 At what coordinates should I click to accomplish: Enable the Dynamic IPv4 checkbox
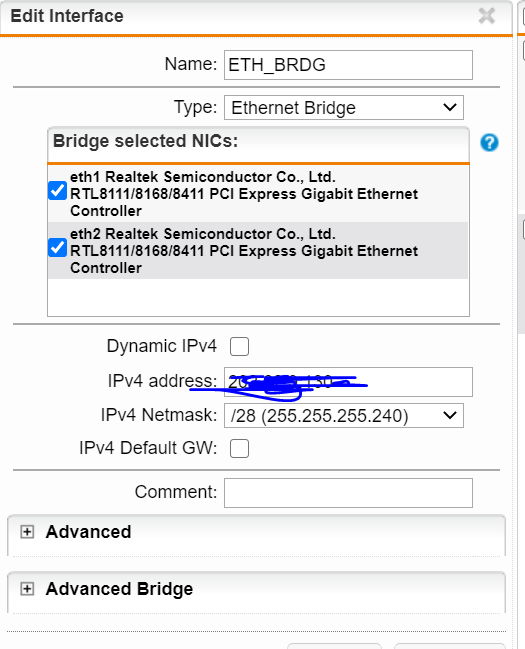pos(239,346)
